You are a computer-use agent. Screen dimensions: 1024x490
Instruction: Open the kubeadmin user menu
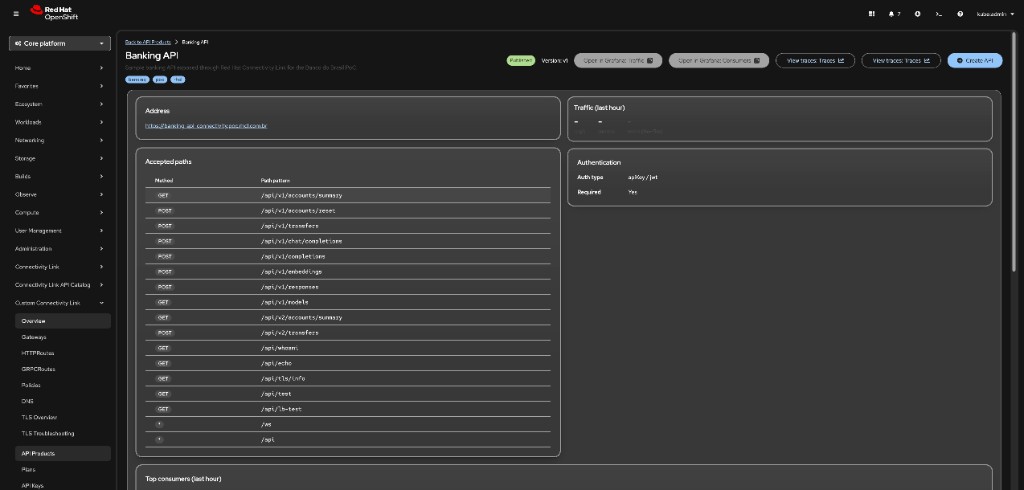[x=995, y=14]
